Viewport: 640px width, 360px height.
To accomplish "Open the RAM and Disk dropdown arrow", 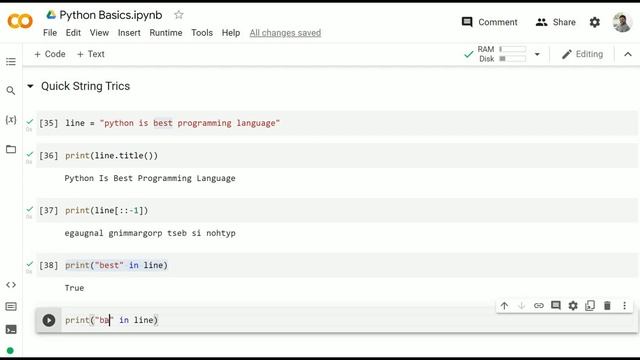I will point(537,54).
